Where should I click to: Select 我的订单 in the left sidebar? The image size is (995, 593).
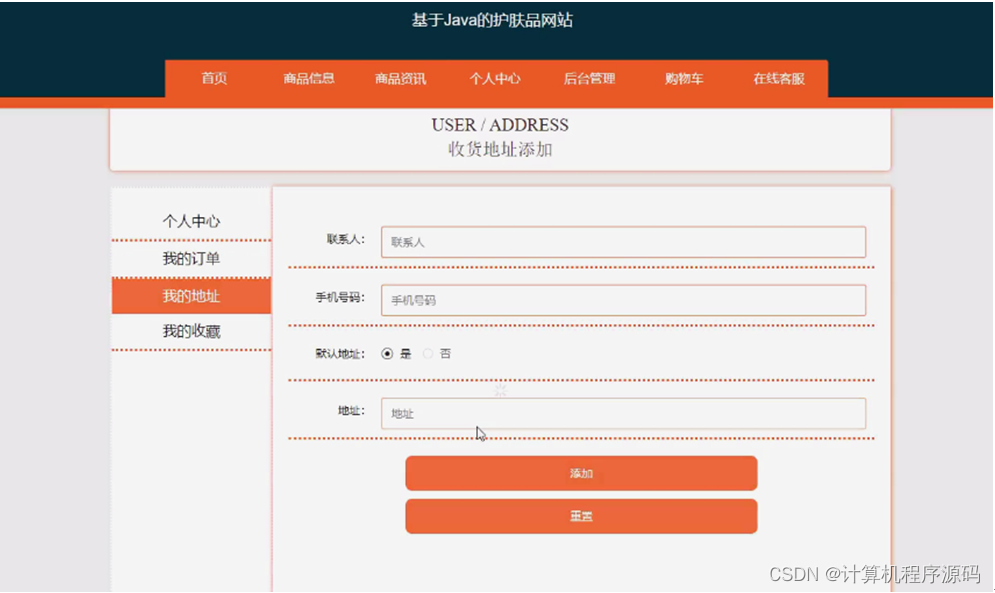[190, 258]
